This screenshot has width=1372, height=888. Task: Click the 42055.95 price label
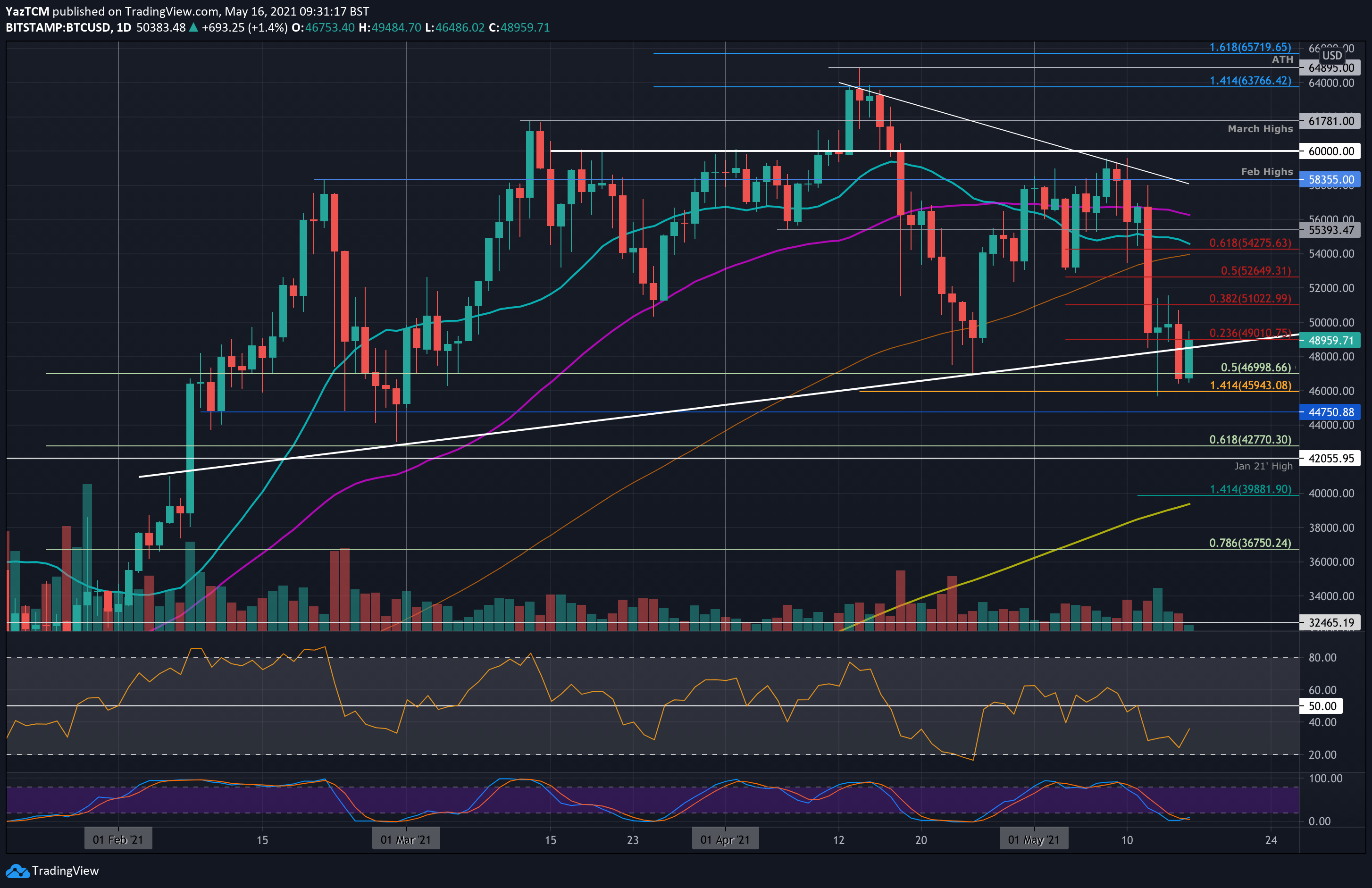pyautogui.click(x=1330, y=459)
